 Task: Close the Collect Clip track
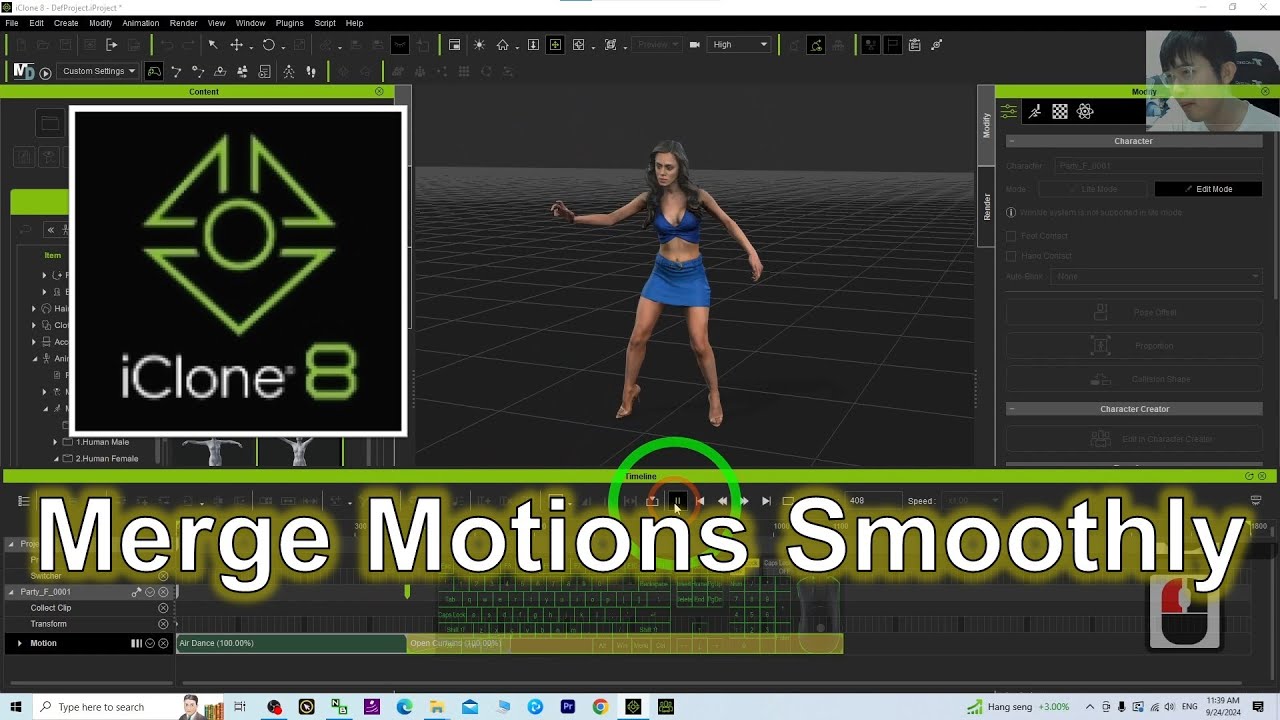[163, 608]
